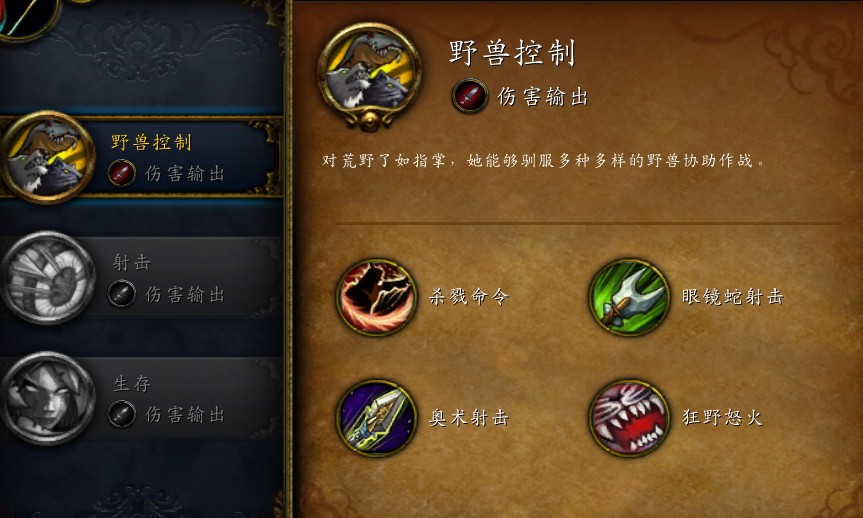Select the grayscale 生存 (Survival) spec icon
Screen dimensions: 863x518
click(48, 398)
